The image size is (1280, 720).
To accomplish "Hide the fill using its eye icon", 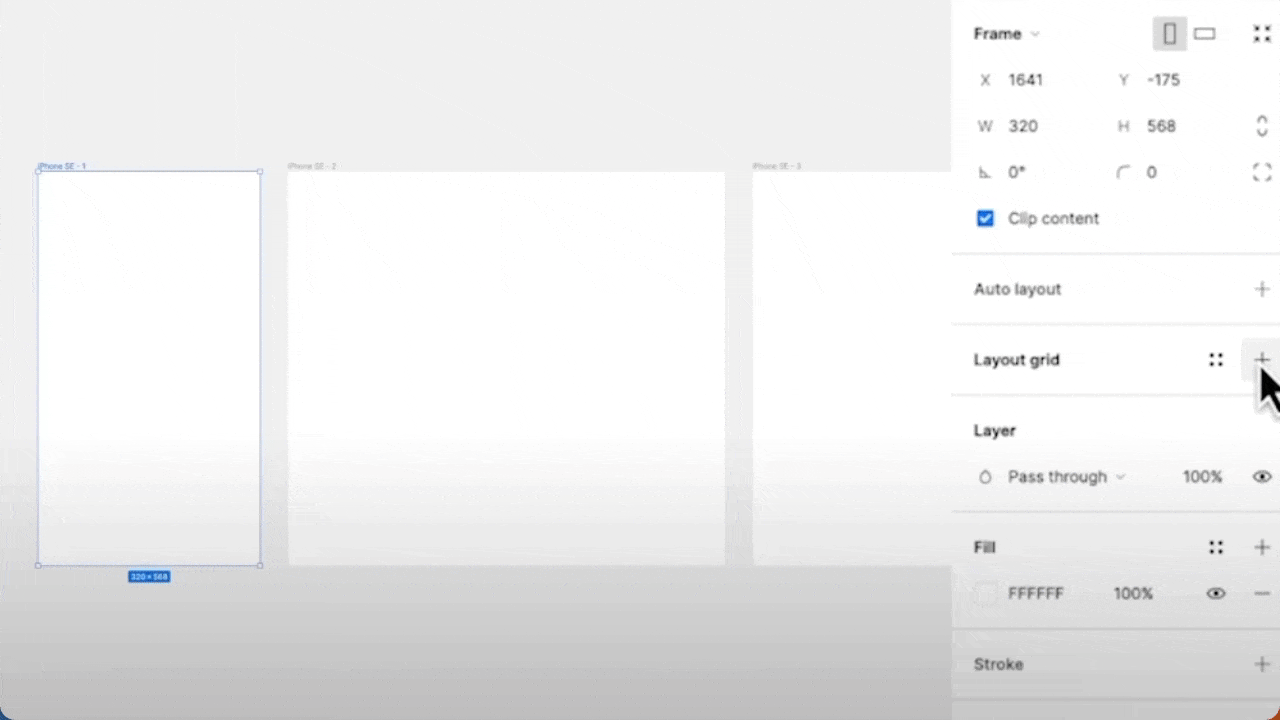I will 1216,593.
